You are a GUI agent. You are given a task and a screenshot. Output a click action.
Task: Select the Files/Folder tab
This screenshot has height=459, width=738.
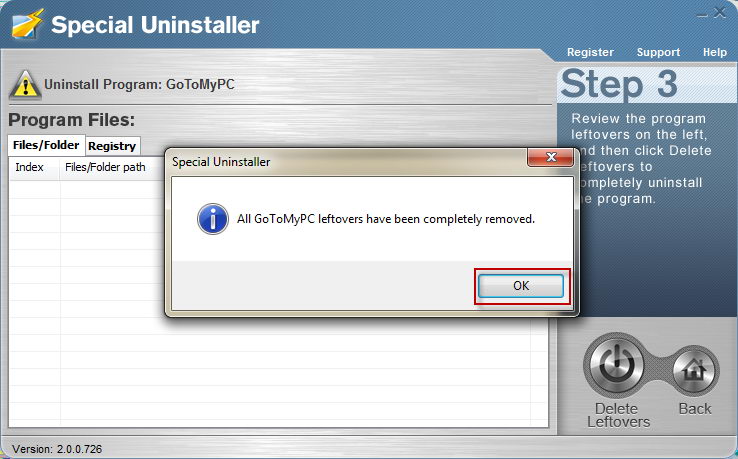46,145
